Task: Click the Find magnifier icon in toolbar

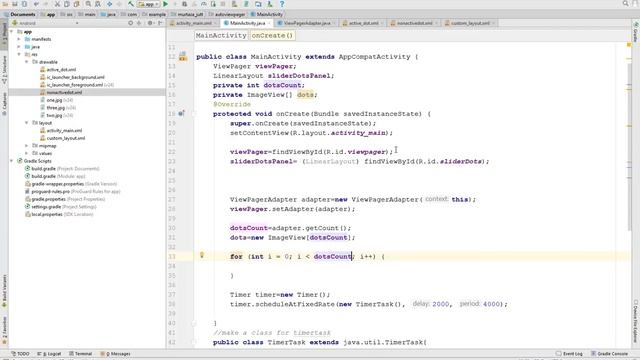Action: (x=88, y=4)
